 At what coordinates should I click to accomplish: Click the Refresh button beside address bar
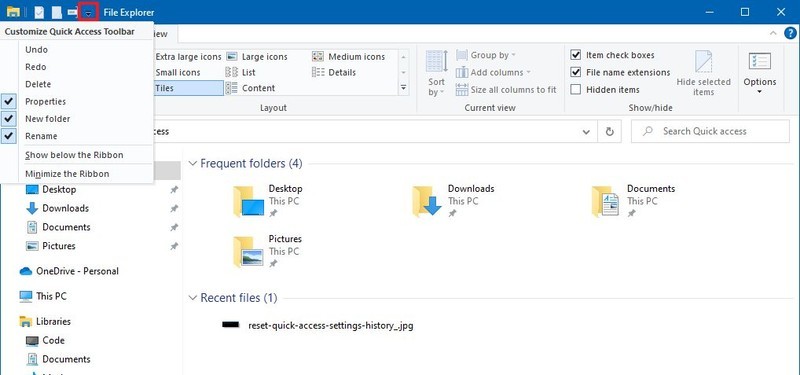click(x=609, y=132)
